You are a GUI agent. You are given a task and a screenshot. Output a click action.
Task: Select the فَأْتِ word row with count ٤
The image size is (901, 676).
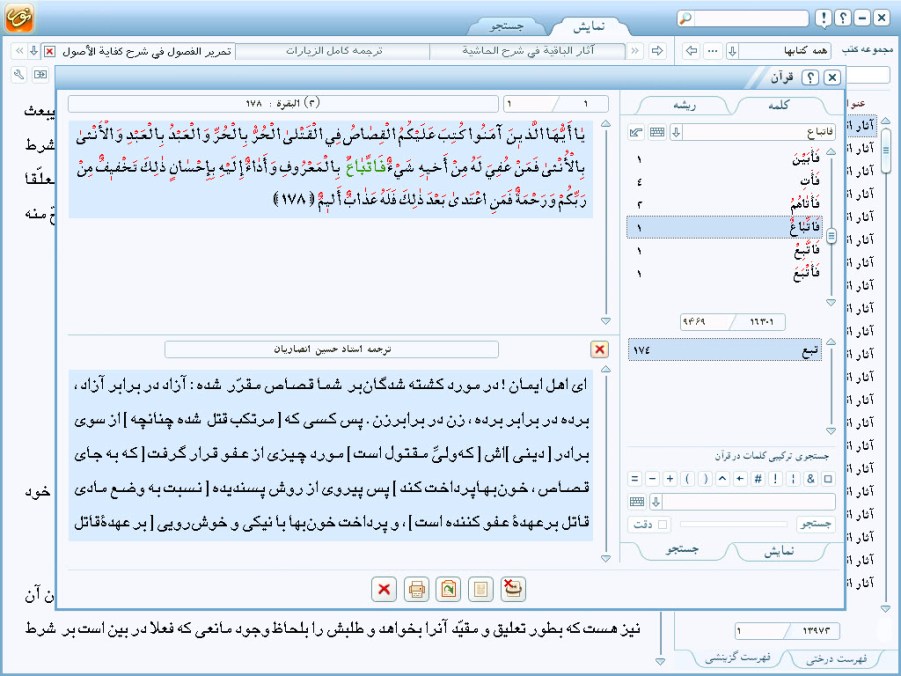pyautogui.click(x=725, y=182)
